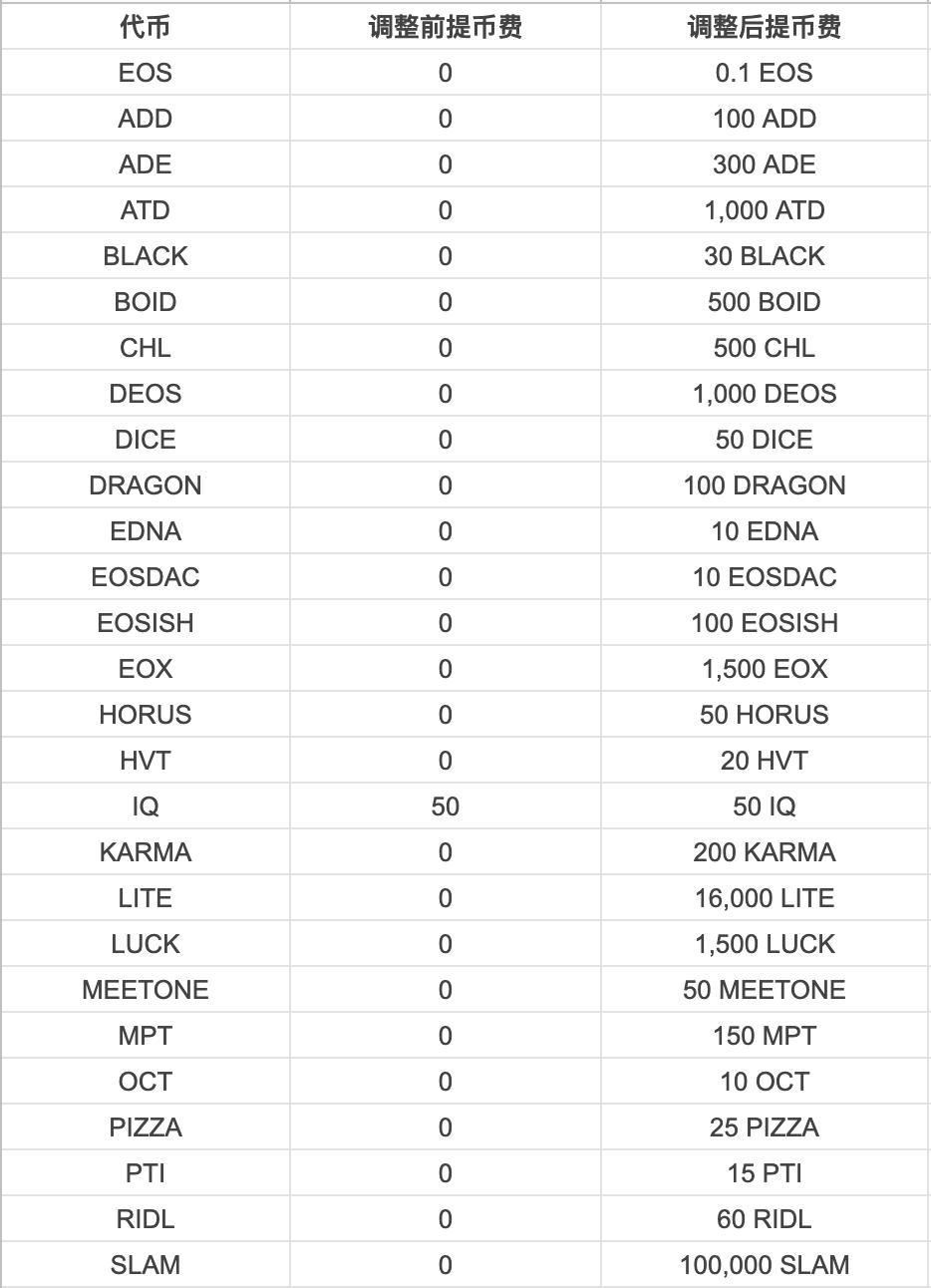Select the 100,000 SLAM cell

pyautogui.click(x=765, y=1265)
